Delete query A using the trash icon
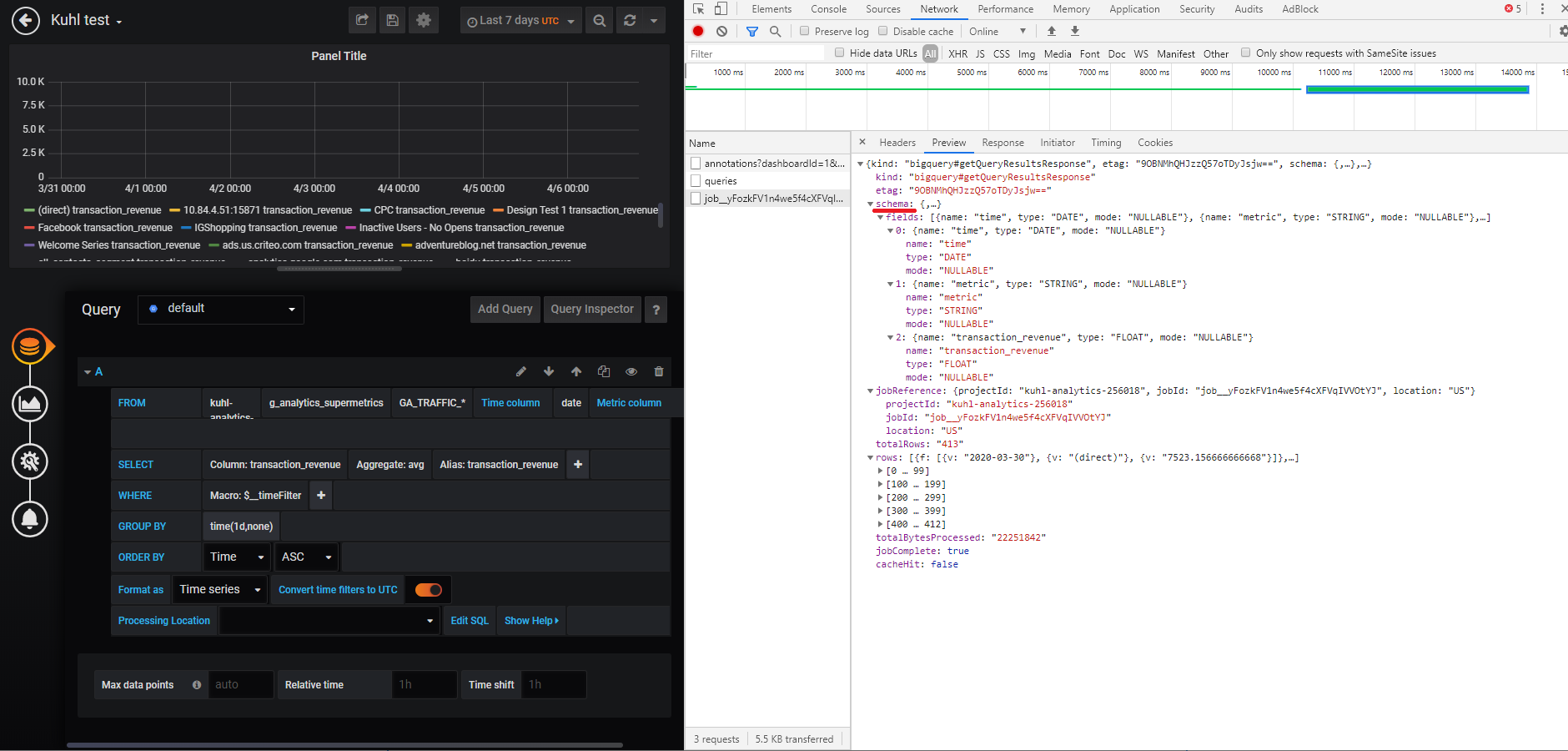 659,371
